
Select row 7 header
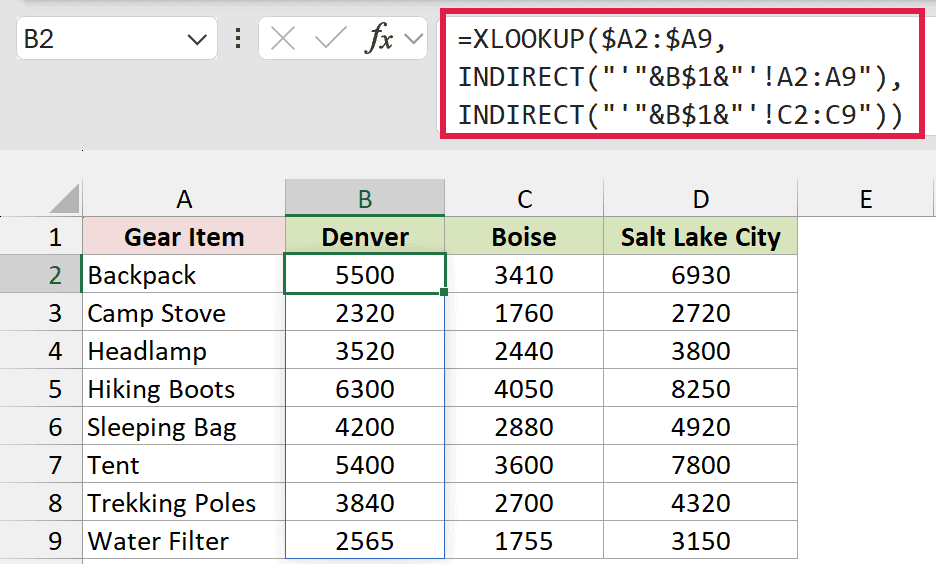41,464
